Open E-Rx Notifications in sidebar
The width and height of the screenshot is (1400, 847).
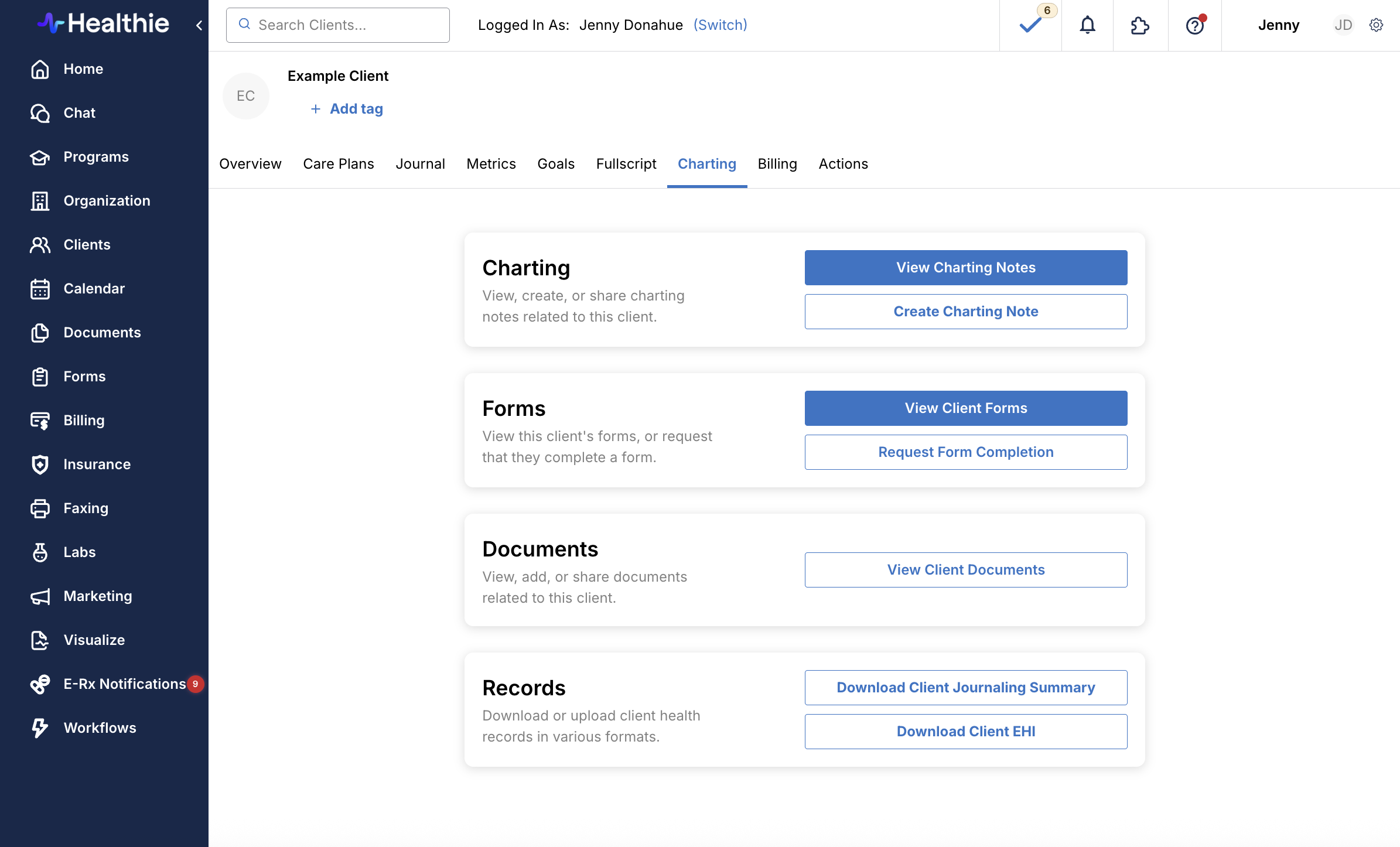[124, 684]
